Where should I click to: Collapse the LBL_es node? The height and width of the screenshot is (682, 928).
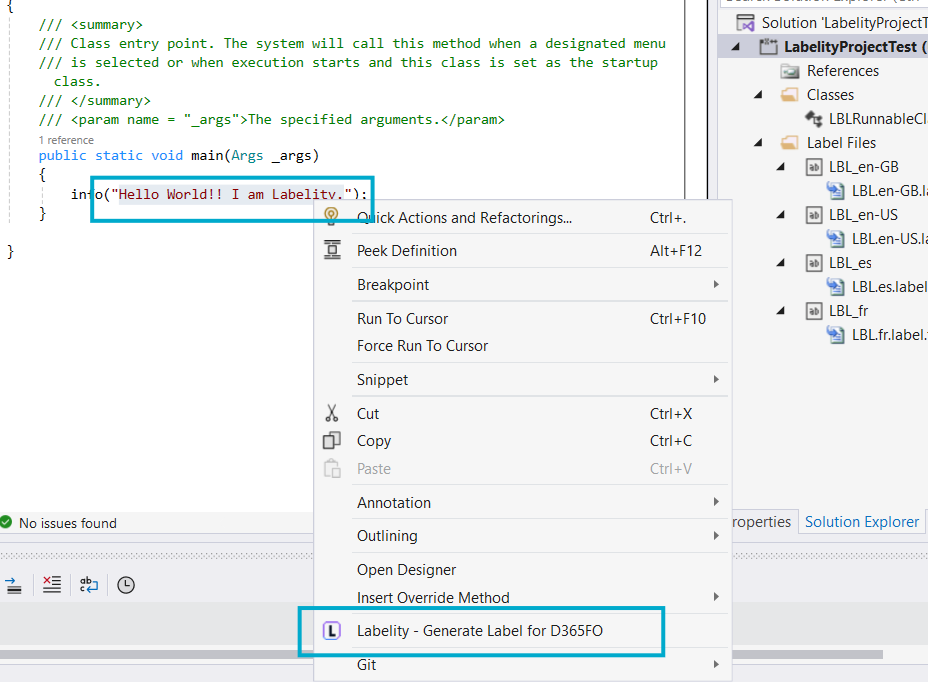781,263
